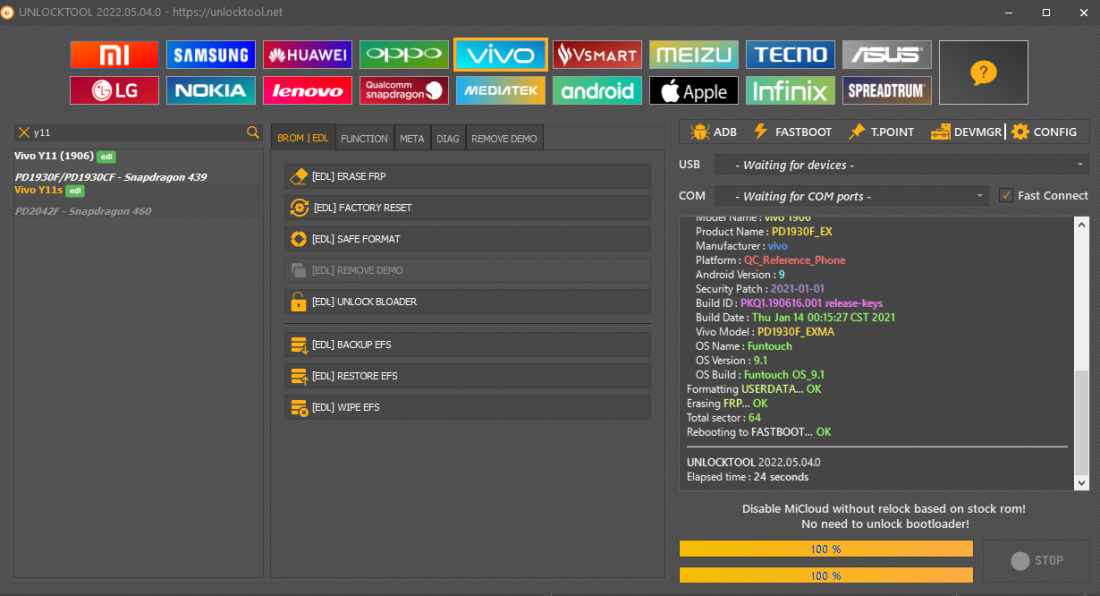Image resolution: width=1100 pixels, height=596 pixels.
Task: Click the Security Patch 2021-01-01 value
Action: pos(797,289)
